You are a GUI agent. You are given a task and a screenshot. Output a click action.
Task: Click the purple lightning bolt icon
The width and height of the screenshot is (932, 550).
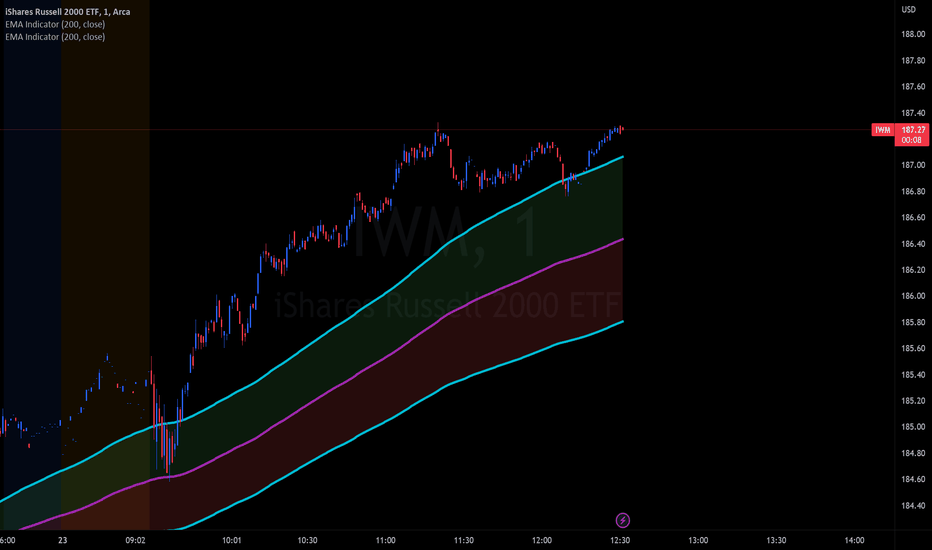coord(622,521)
